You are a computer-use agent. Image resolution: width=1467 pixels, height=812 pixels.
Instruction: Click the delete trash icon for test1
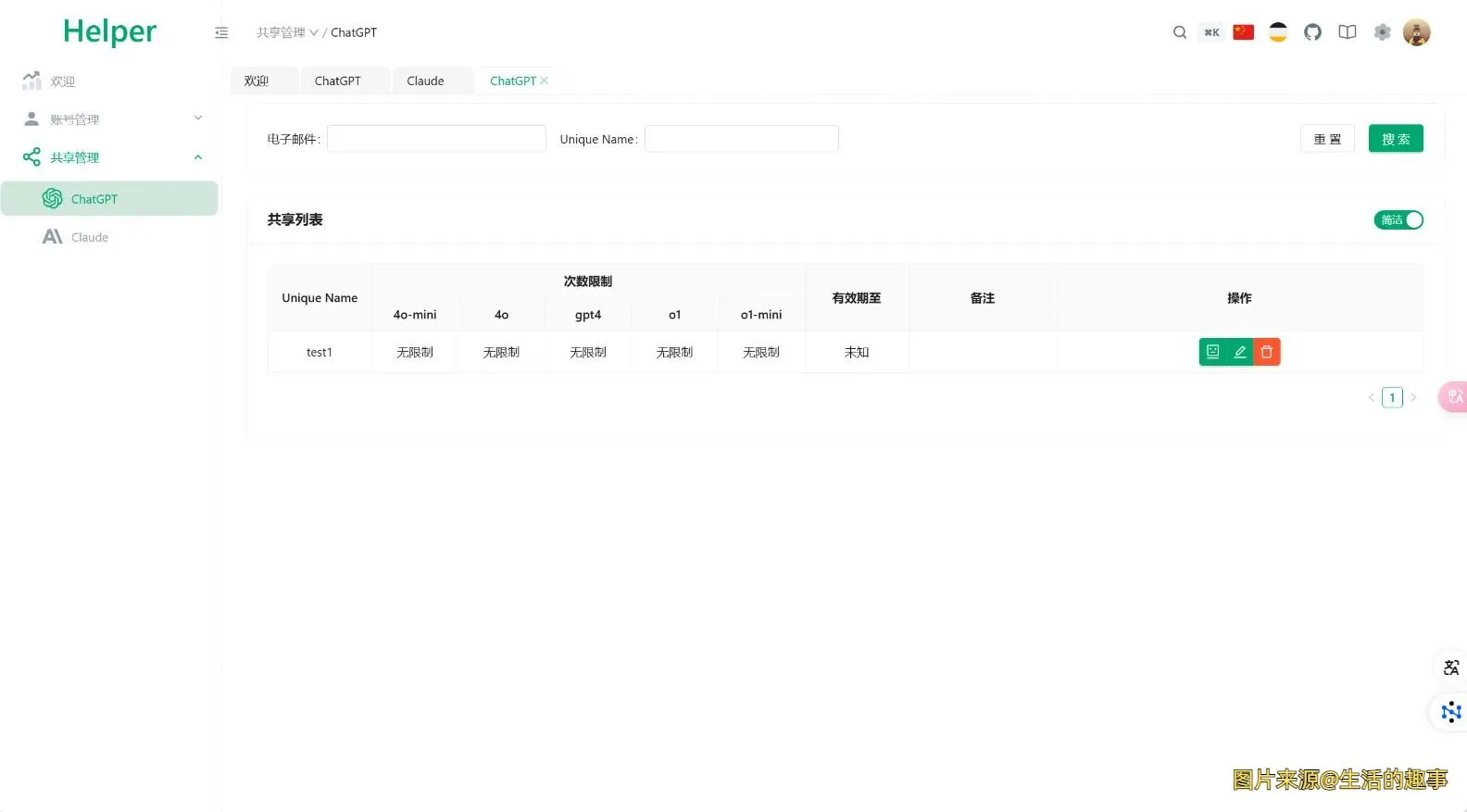[1266, 352]
